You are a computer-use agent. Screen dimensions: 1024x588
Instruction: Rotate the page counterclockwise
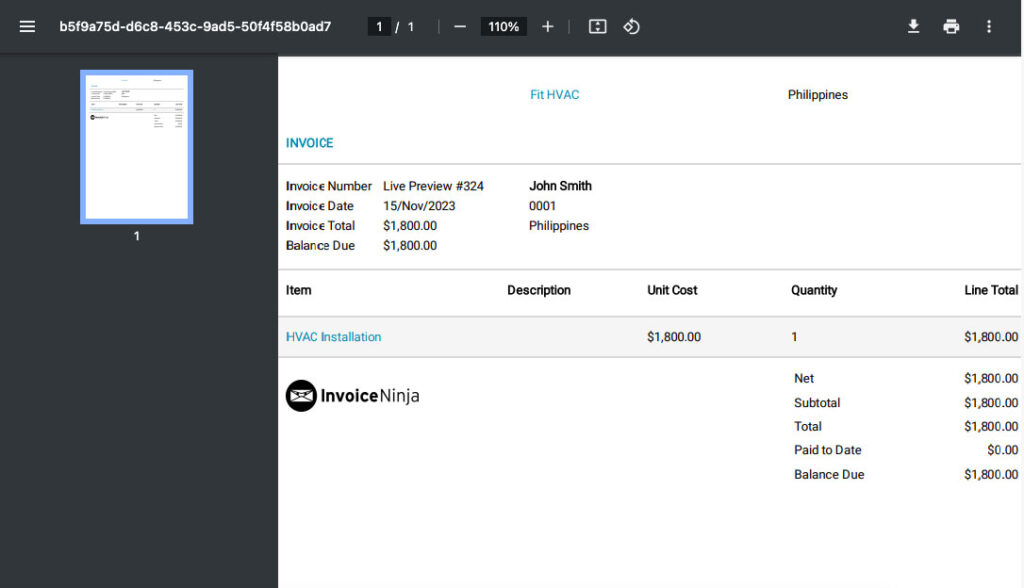631,26
